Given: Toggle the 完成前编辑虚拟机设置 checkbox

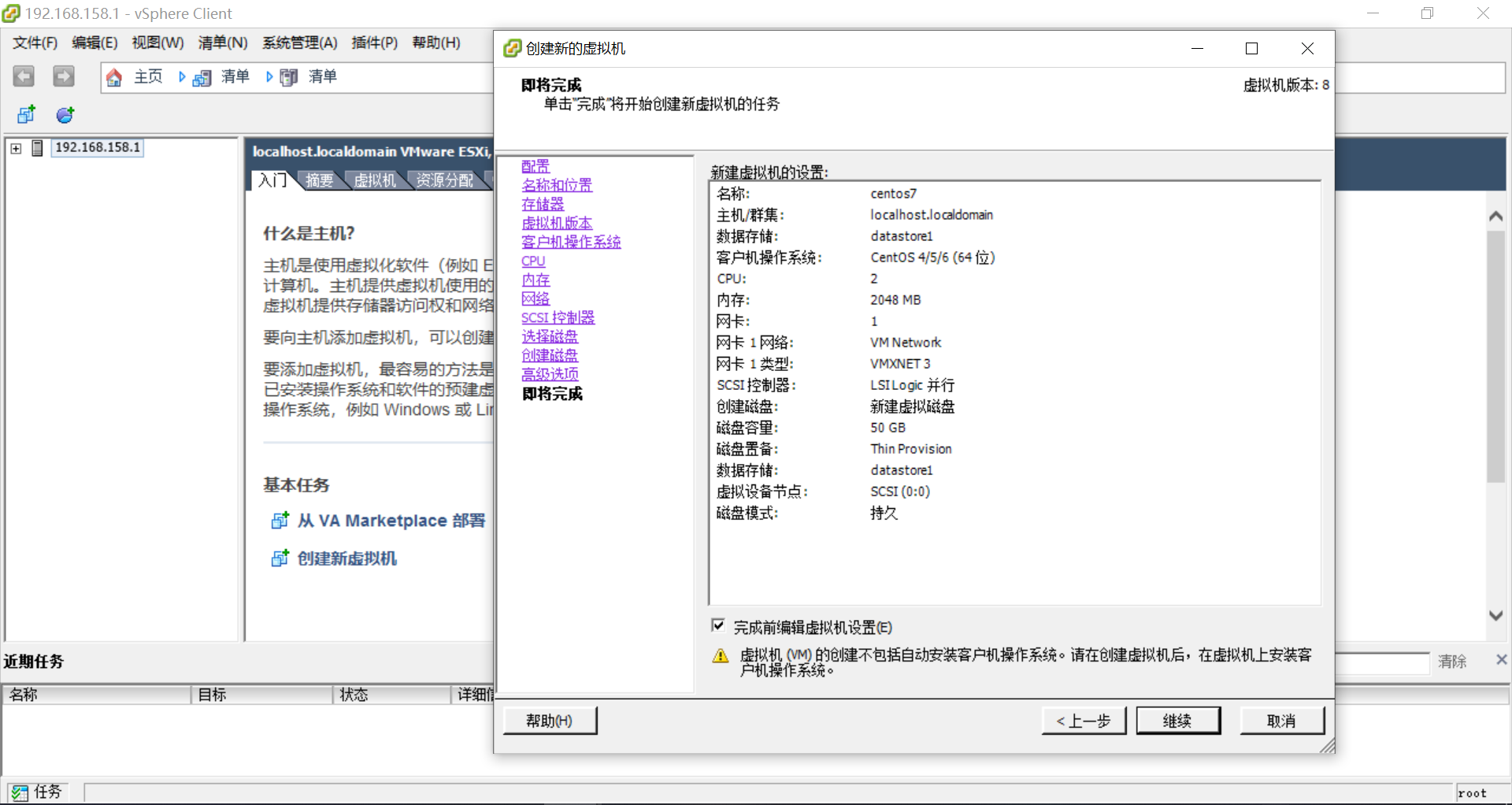Looking at the screenshot, I should [x=718, y=625].
